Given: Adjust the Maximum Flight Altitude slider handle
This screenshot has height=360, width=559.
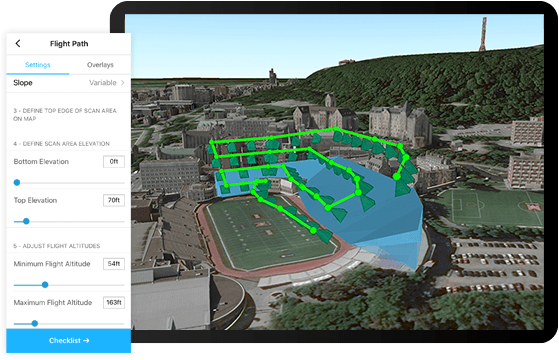Looking at the screenshot, I should tap(35, 323).
